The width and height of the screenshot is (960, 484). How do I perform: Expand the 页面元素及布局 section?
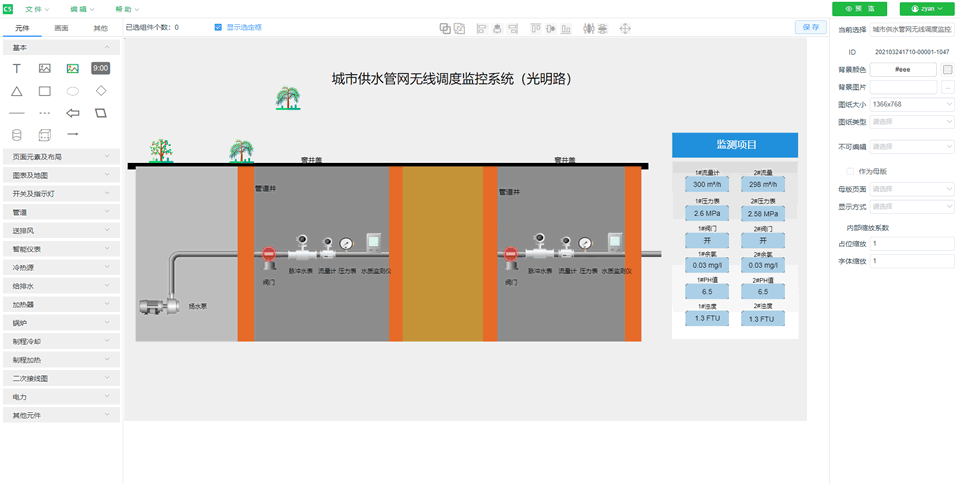coord(61,157)
